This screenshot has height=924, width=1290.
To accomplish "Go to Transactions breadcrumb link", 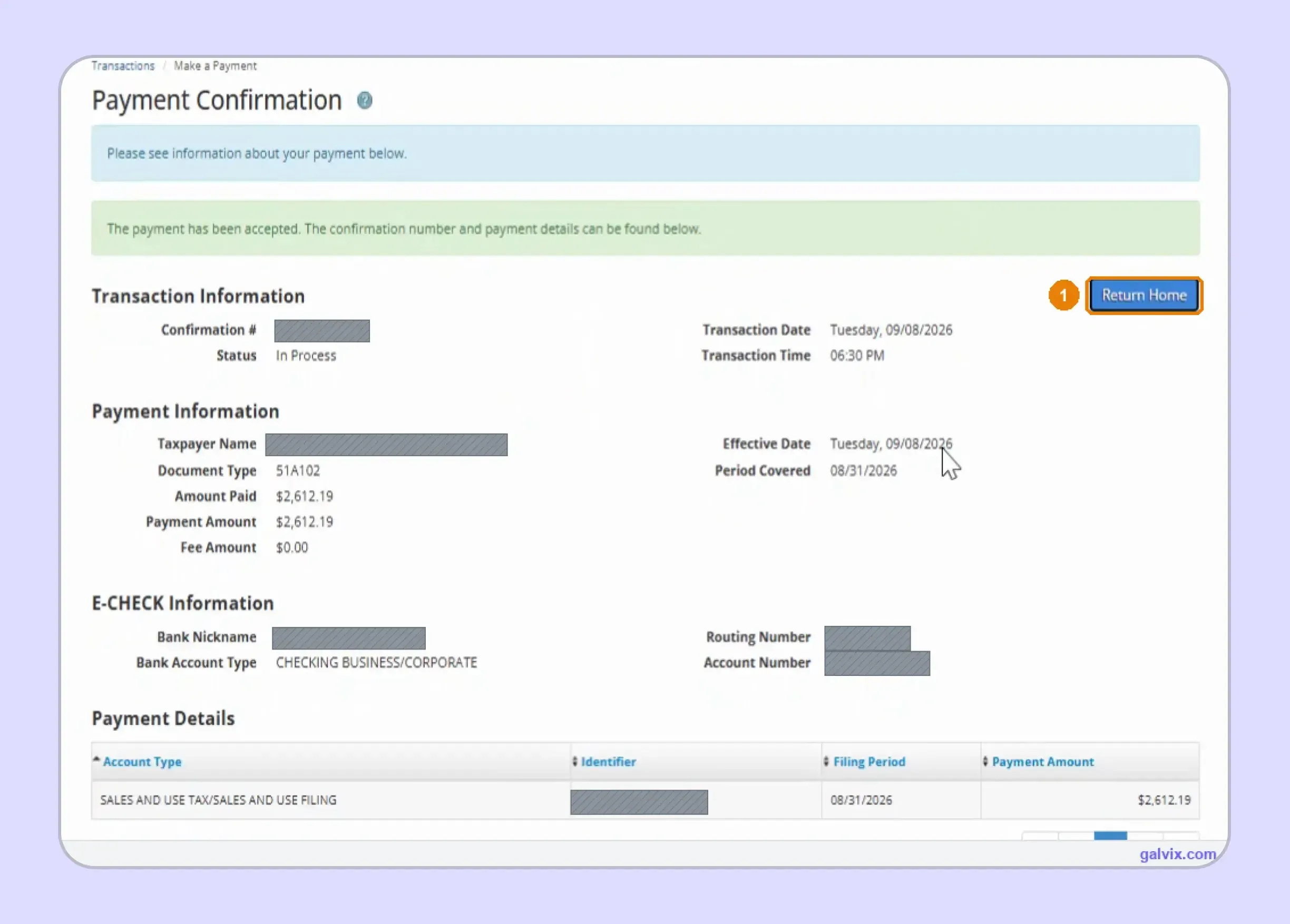I will 123,66.
